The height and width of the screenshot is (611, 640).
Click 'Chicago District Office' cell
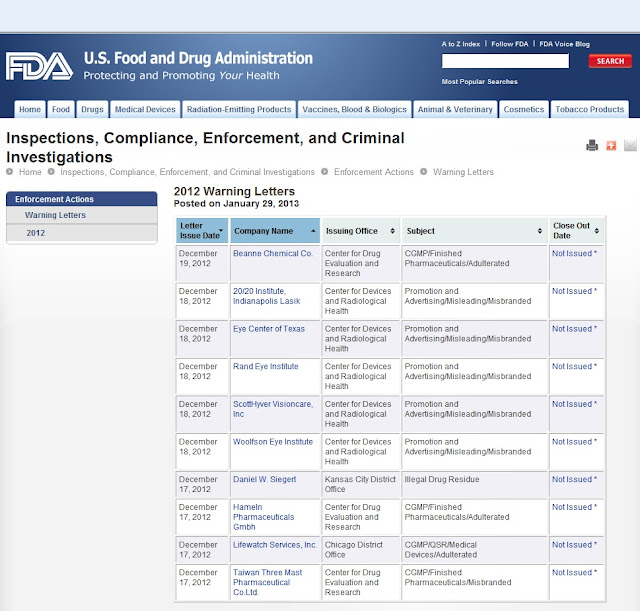pos(360,550)
